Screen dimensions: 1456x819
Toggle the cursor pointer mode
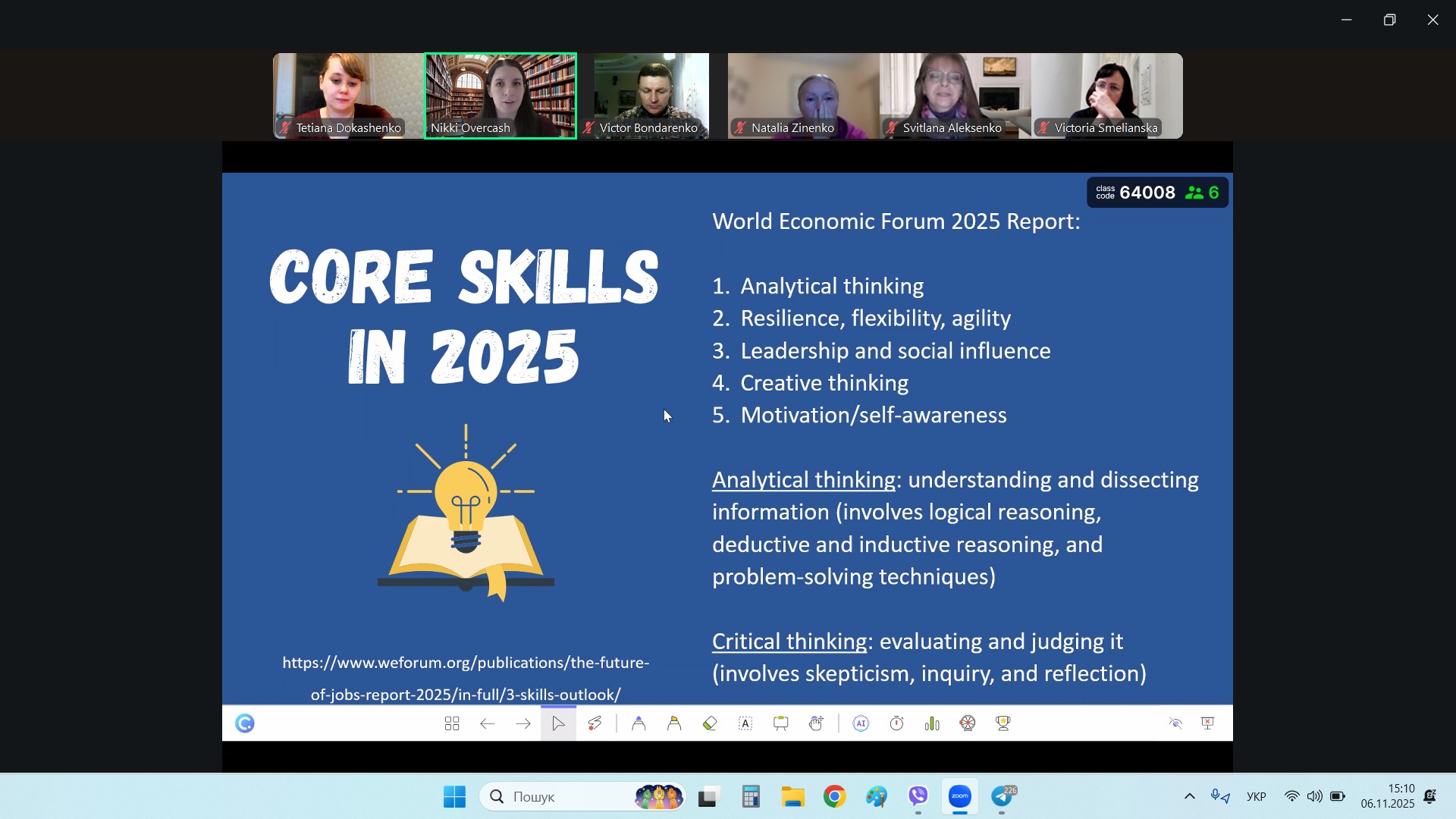(558, 724)
